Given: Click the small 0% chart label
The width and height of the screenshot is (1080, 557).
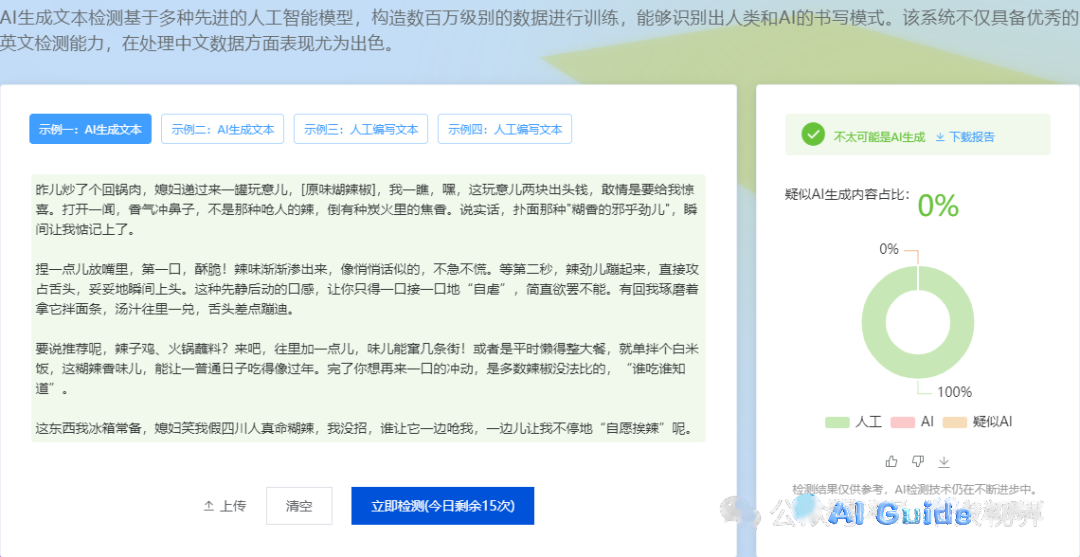Looking at the screenshot, I should coord(889,249).
